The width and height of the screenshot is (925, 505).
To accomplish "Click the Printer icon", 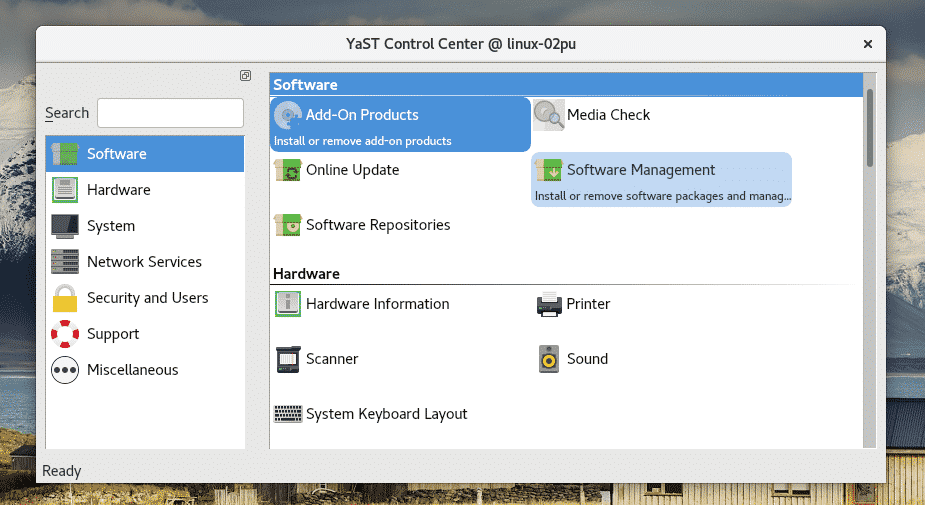I will 549,304.
